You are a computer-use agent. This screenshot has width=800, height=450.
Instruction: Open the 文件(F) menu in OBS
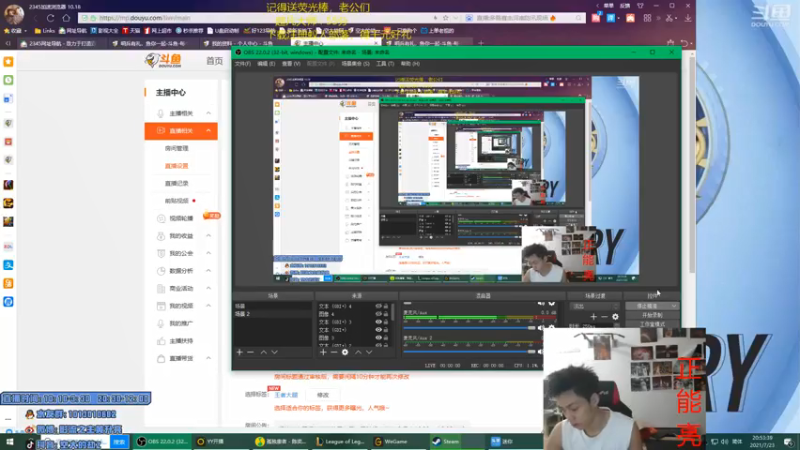(x=242, y=64)
